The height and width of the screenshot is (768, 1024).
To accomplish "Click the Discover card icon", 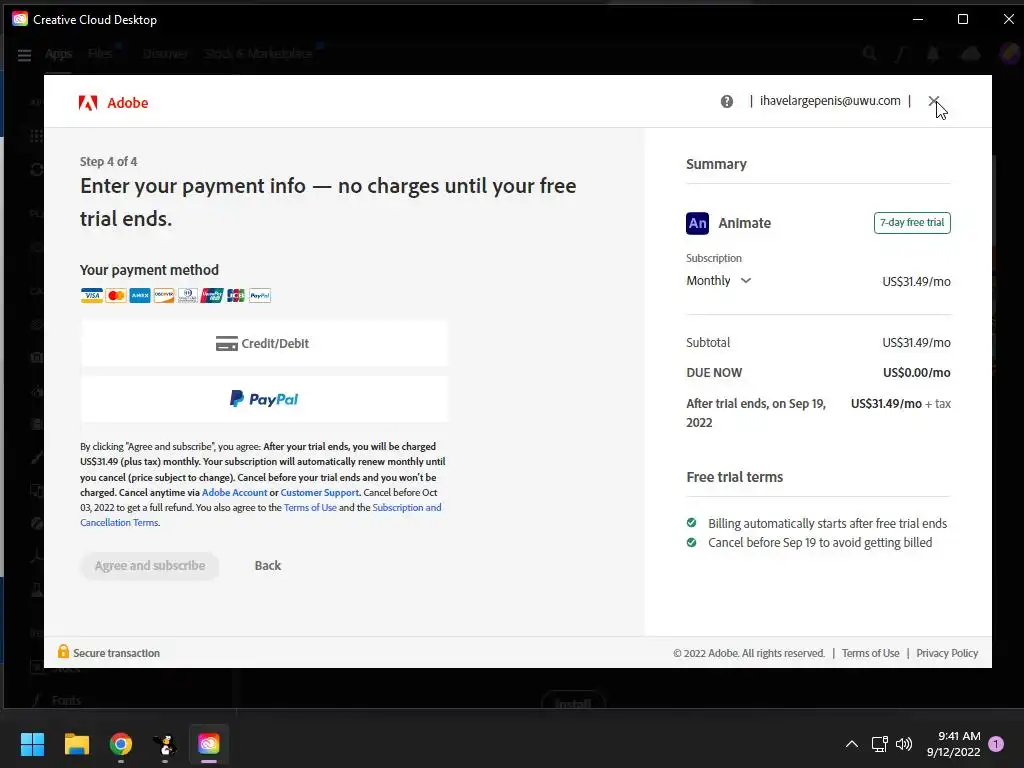I will pyautogui.click(x=164, y=295).
